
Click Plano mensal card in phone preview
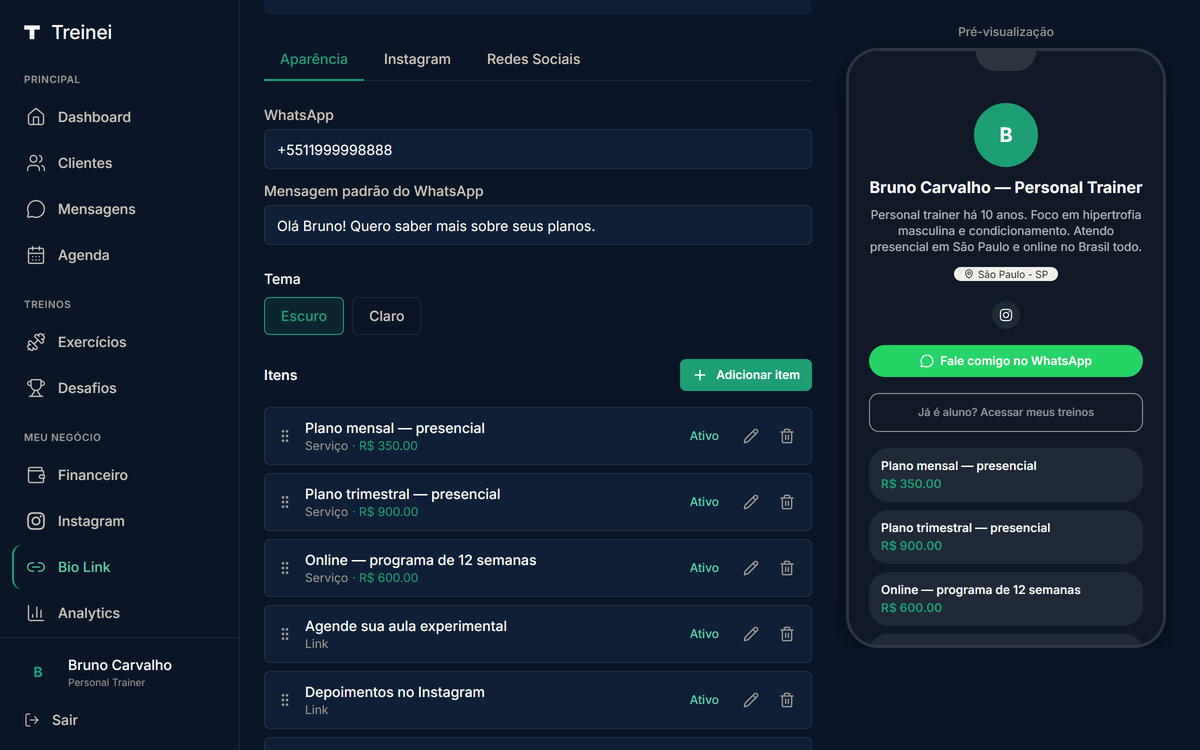(x=1006, y=475)
